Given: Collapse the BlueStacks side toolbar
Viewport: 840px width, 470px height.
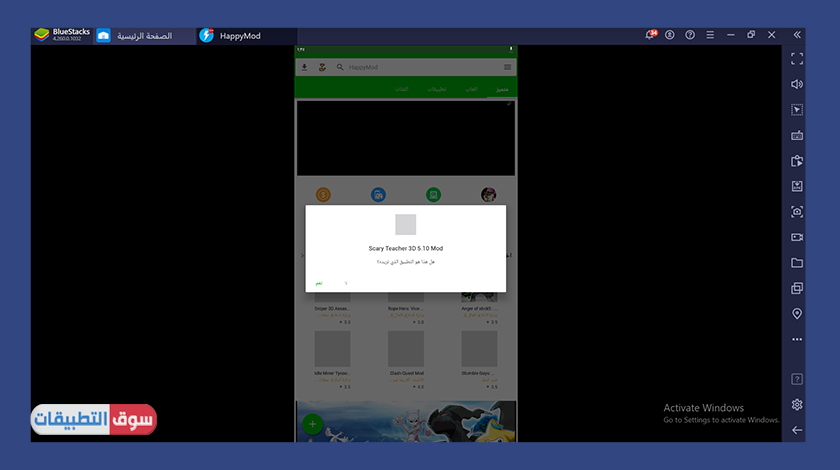Looking at the screenshot, I should click(797, 35).
